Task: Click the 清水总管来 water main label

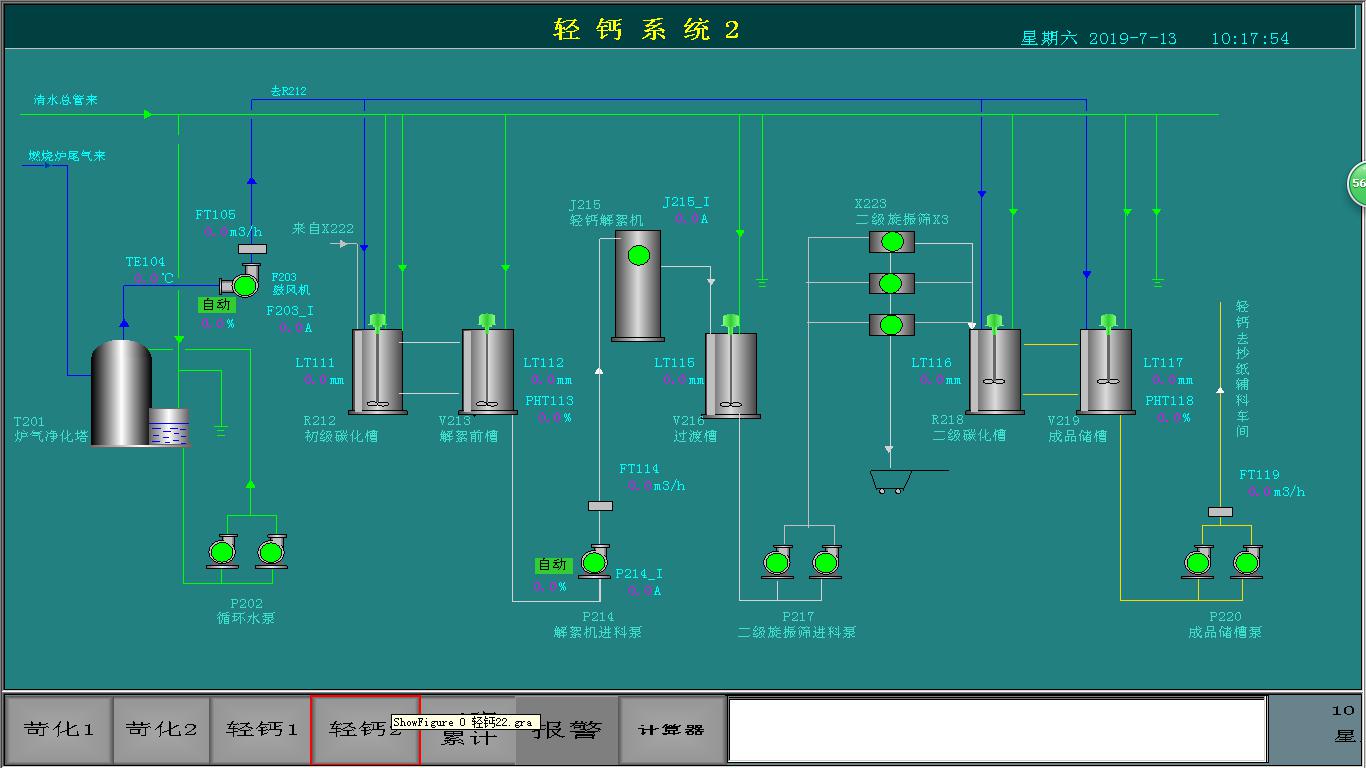Action: [x=66, y=100]
